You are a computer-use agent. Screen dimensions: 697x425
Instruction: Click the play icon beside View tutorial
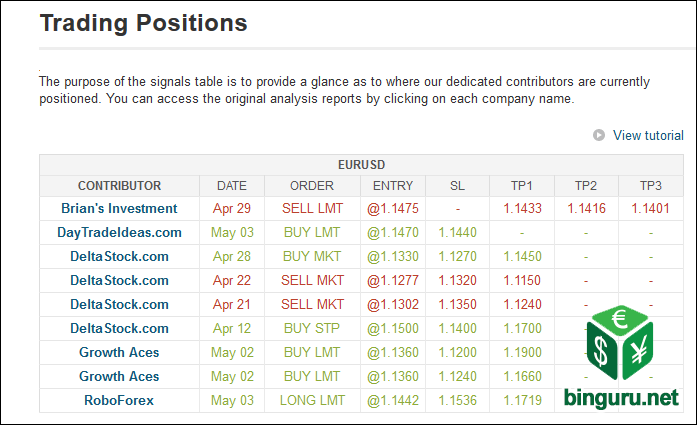[x=599, y=135]
